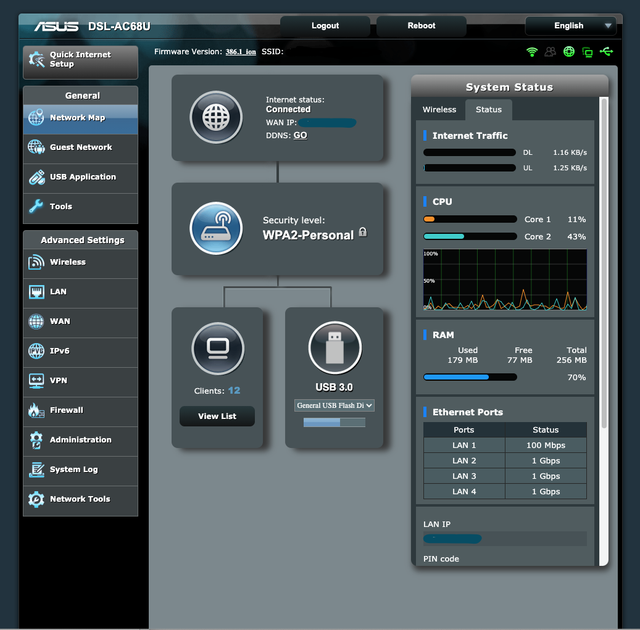This screenshot has height=630, width=640.
Task: Expand the General USB Flash Disk dropdown
Action: 334,405
